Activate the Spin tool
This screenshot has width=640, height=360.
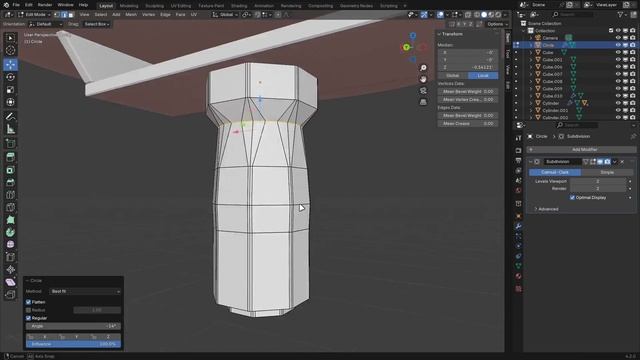click(x=11, y=232)
